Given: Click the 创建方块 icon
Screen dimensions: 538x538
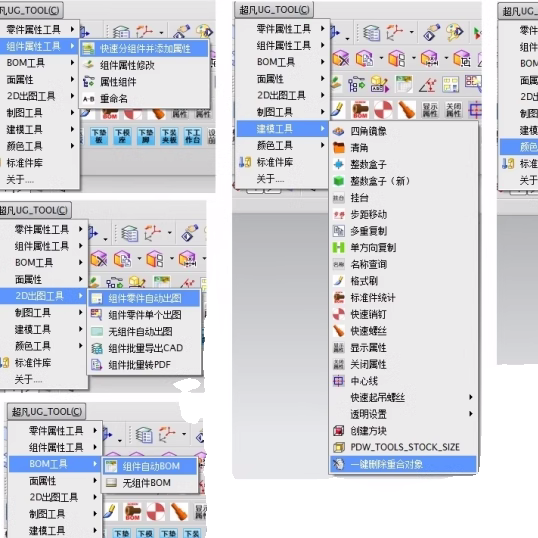Looking at the screenshot, I should pyautogui.click(x=339, y=431).
